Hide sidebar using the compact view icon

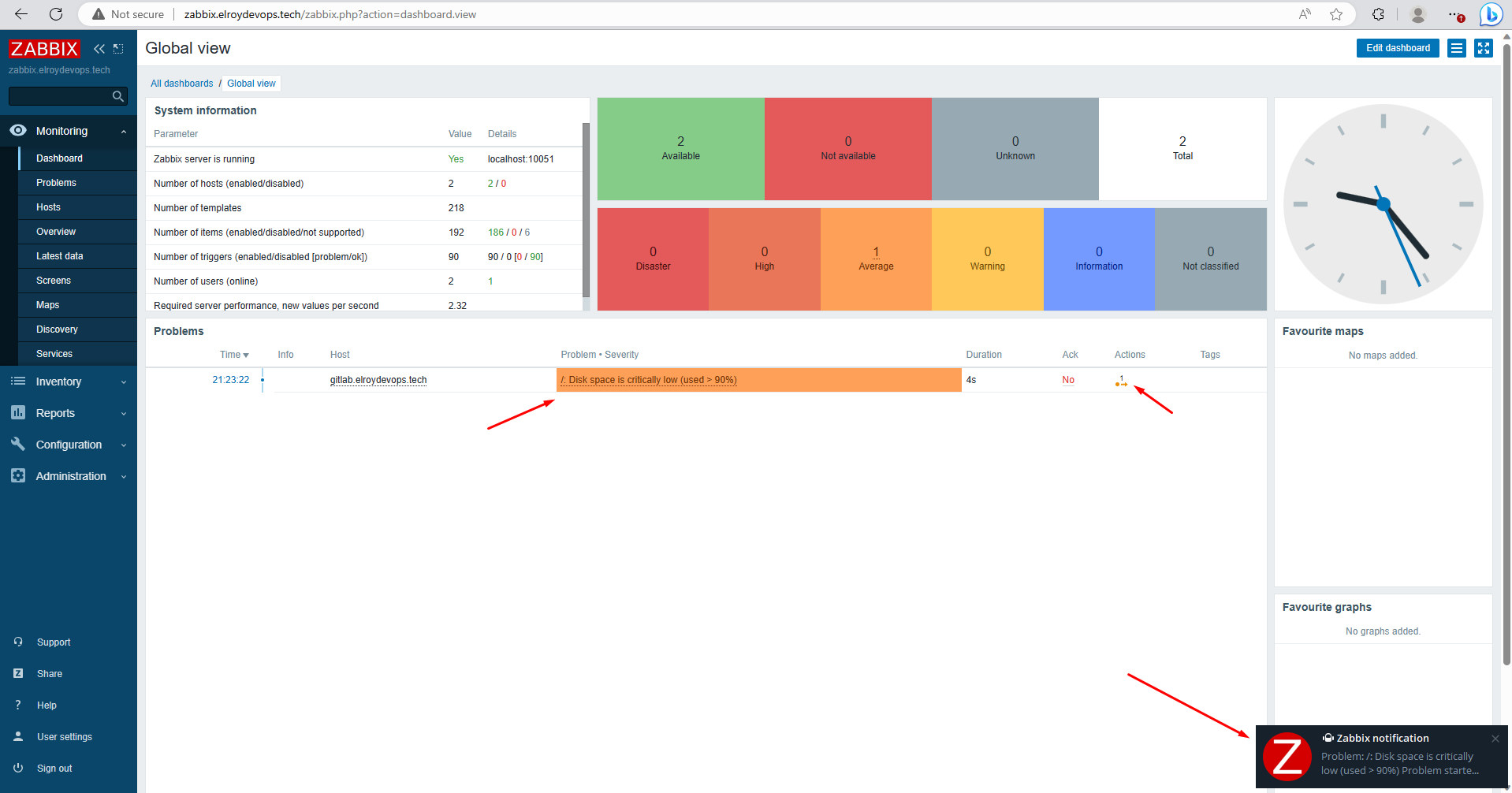pyautogui.click(x=118, y=49)
